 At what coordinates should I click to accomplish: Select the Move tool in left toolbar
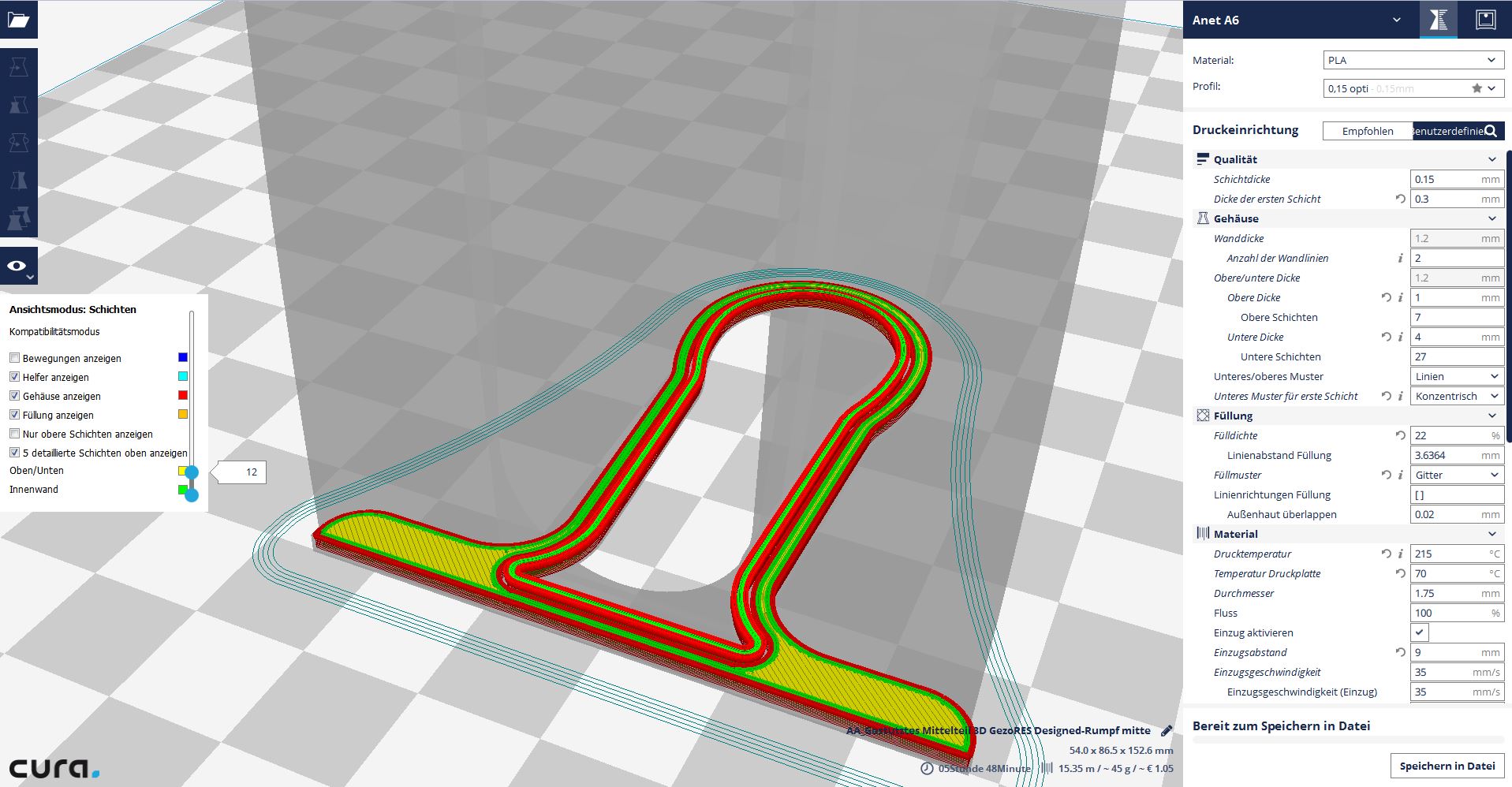tap(18, 67)
